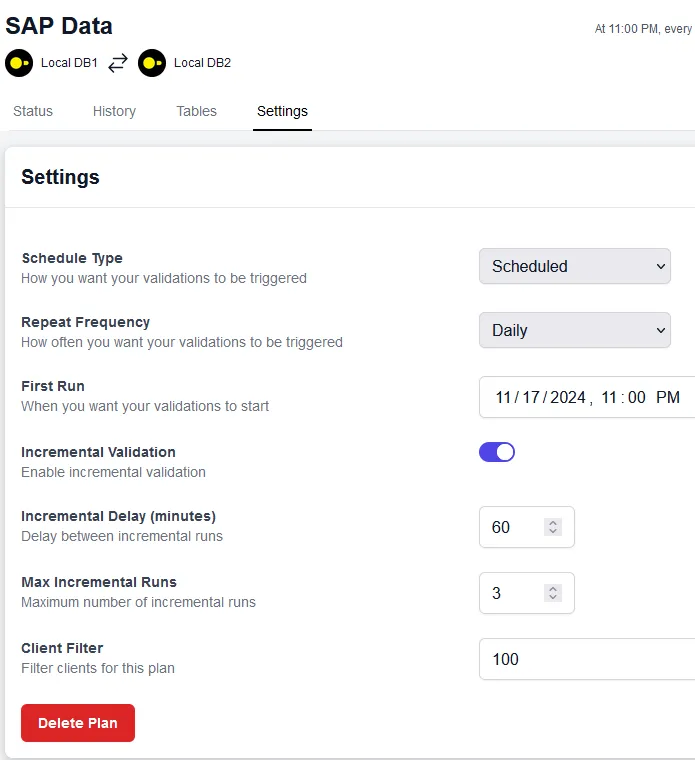Open the History tab
This screenshot has height=760, width=695.
(114, 111)
